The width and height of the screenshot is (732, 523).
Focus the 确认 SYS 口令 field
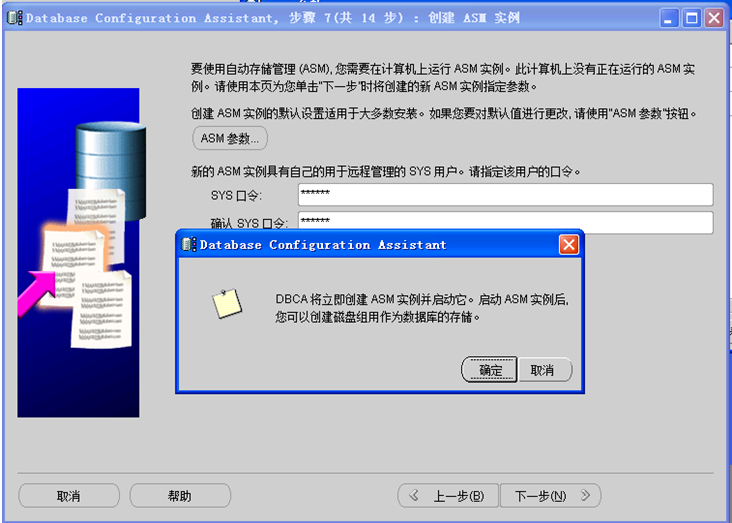pos(506,221)
